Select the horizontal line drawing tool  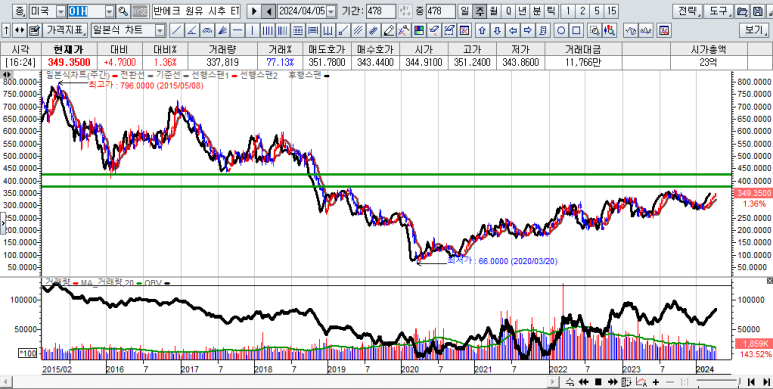(x=237, y=31)
